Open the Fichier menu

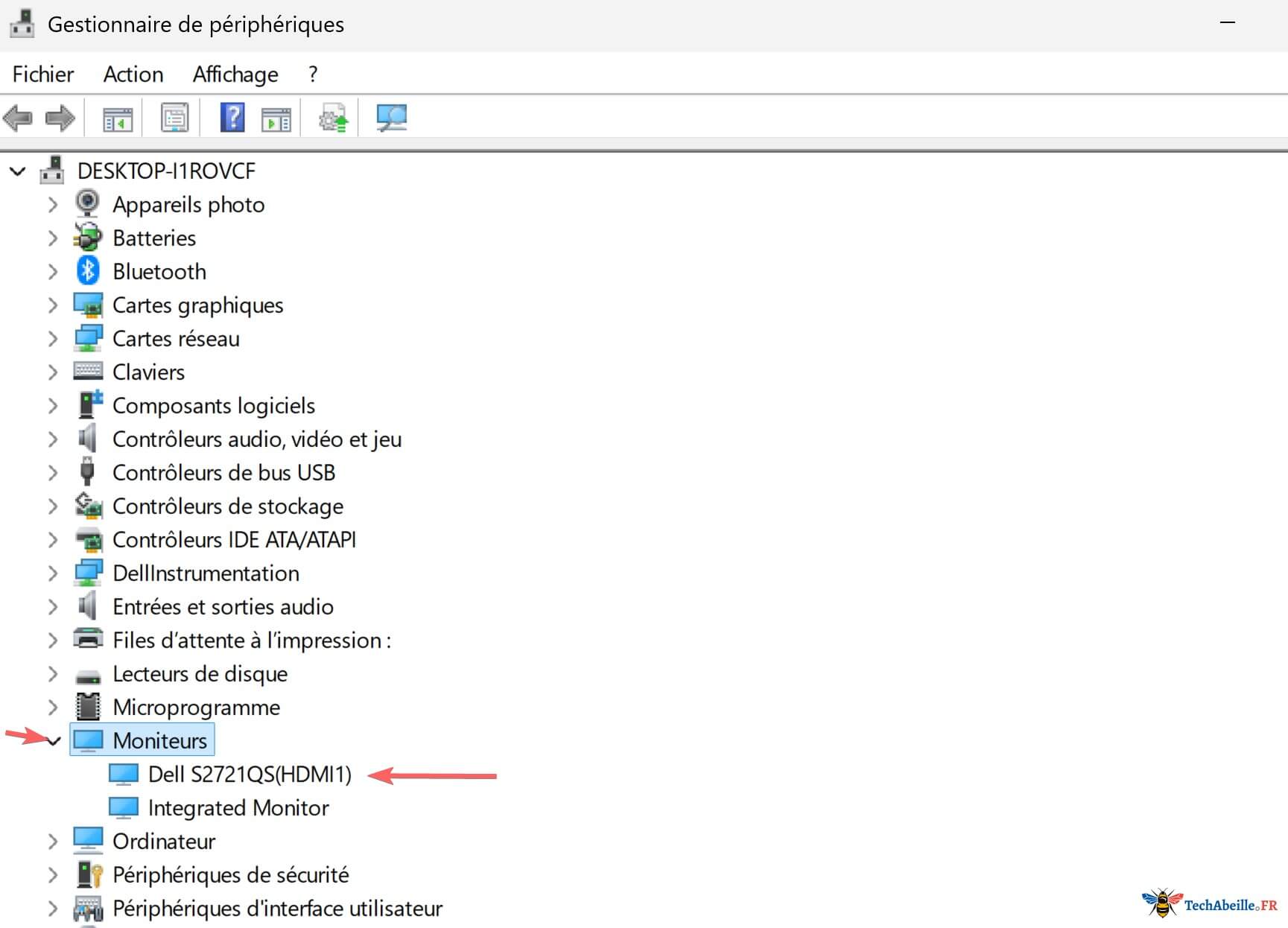click(x=43, y=74)
